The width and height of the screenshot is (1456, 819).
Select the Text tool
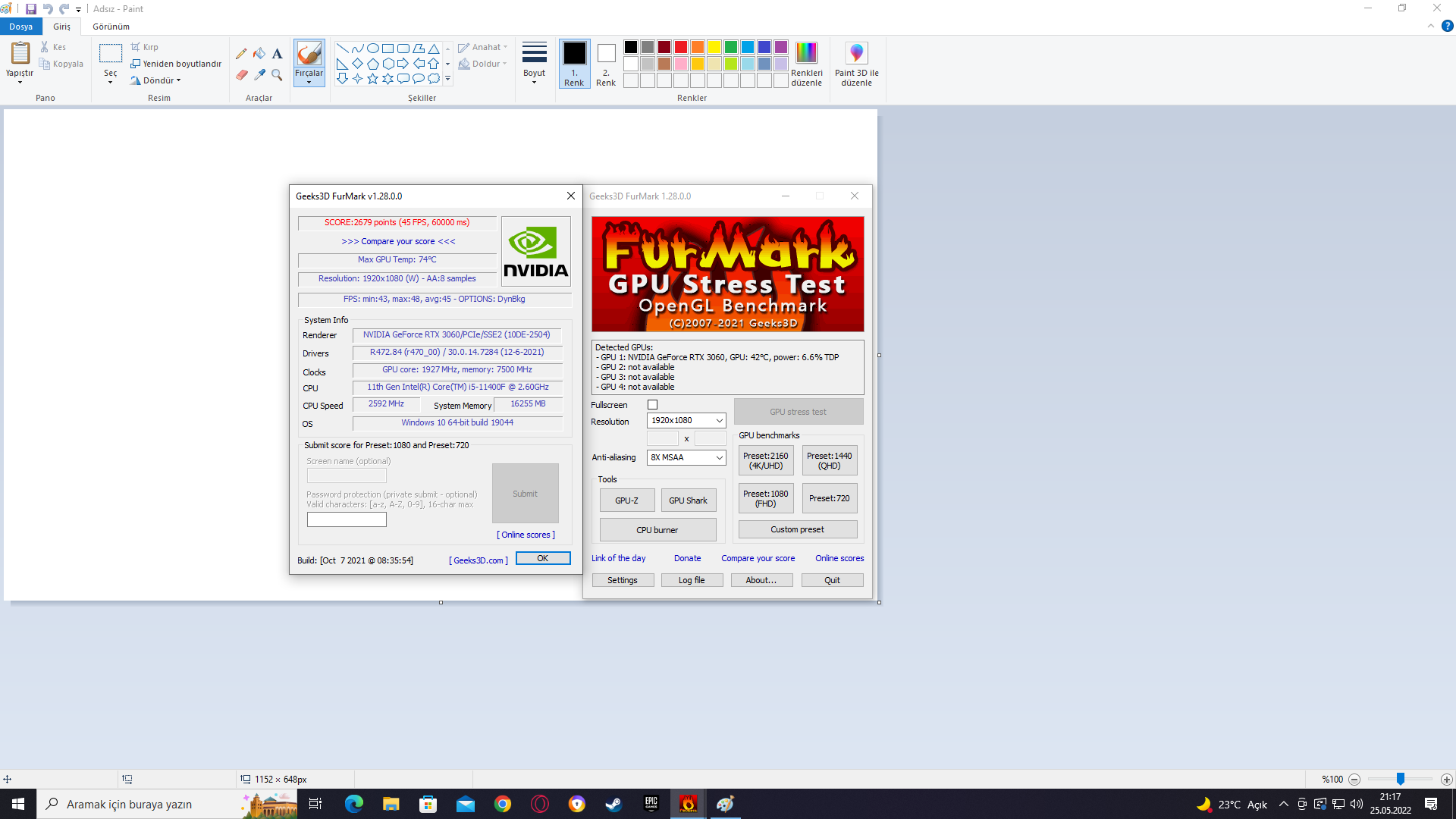pos(277,54)
